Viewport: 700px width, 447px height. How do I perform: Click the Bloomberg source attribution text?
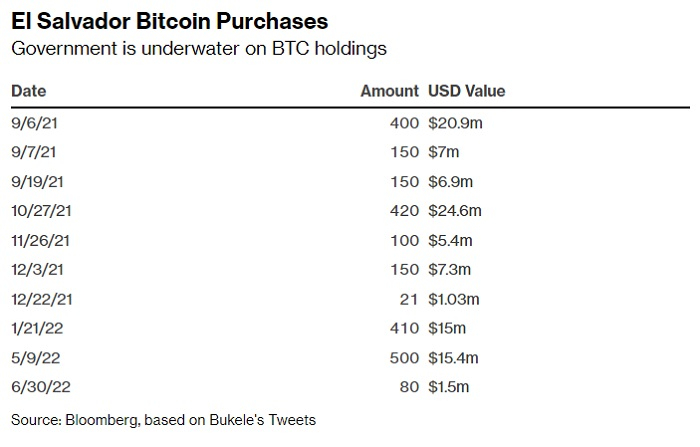(x=163, y=419)
